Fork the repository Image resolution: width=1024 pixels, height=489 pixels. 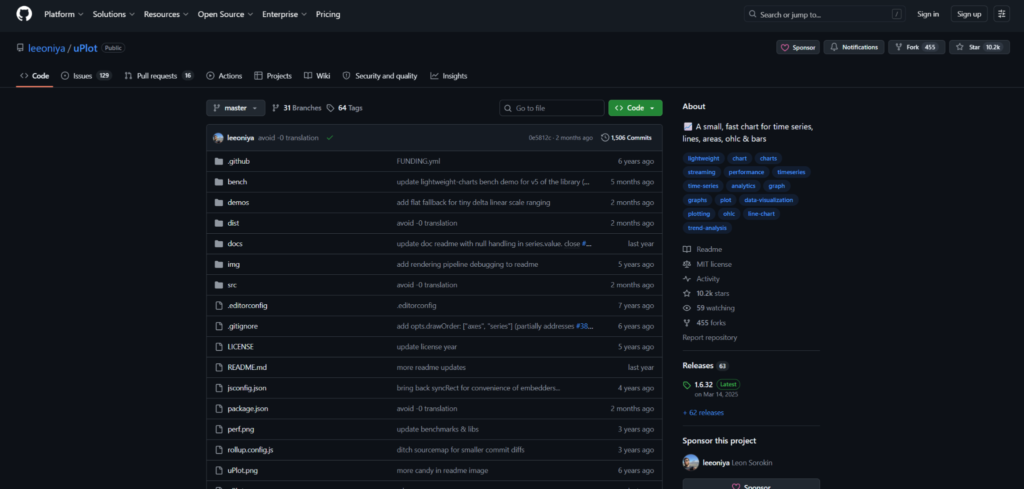[916, 48]
